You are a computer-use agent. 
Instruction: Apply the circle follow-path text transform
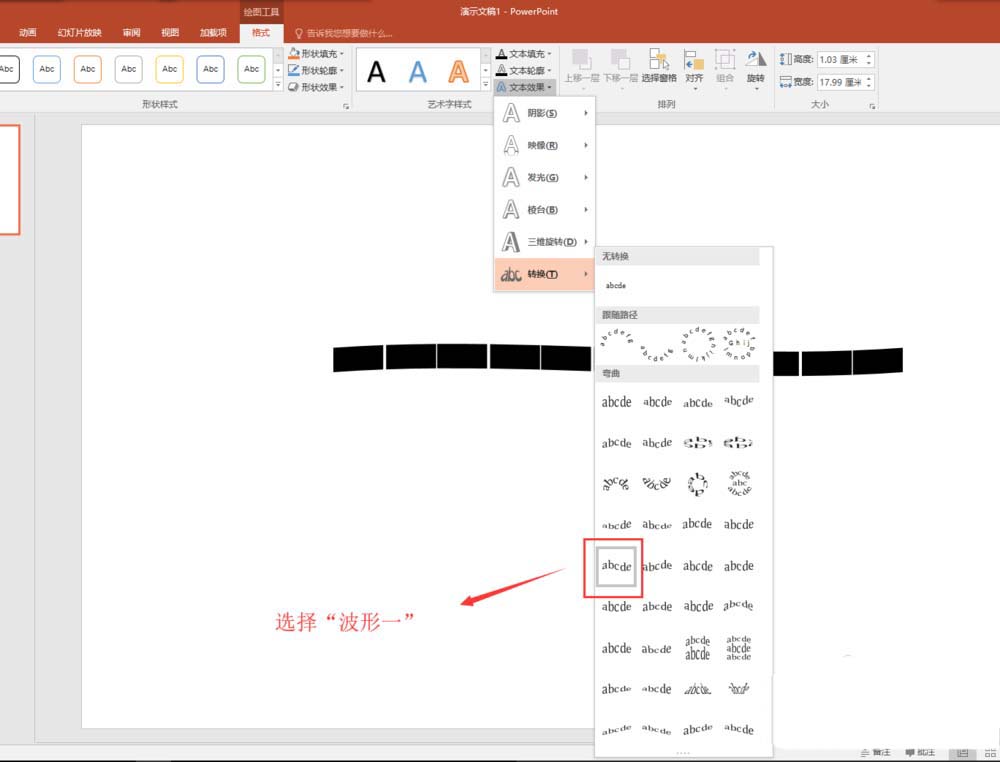point(697,344)
